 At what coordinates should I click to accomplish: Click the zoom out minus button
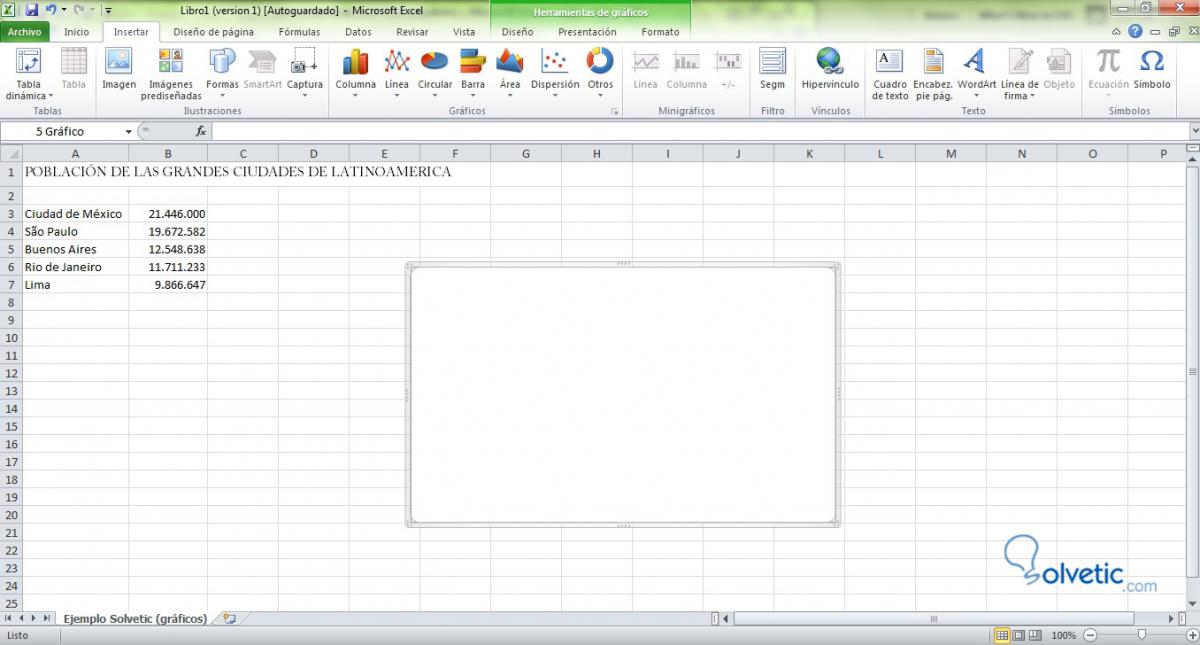[x=1090, y=635]
